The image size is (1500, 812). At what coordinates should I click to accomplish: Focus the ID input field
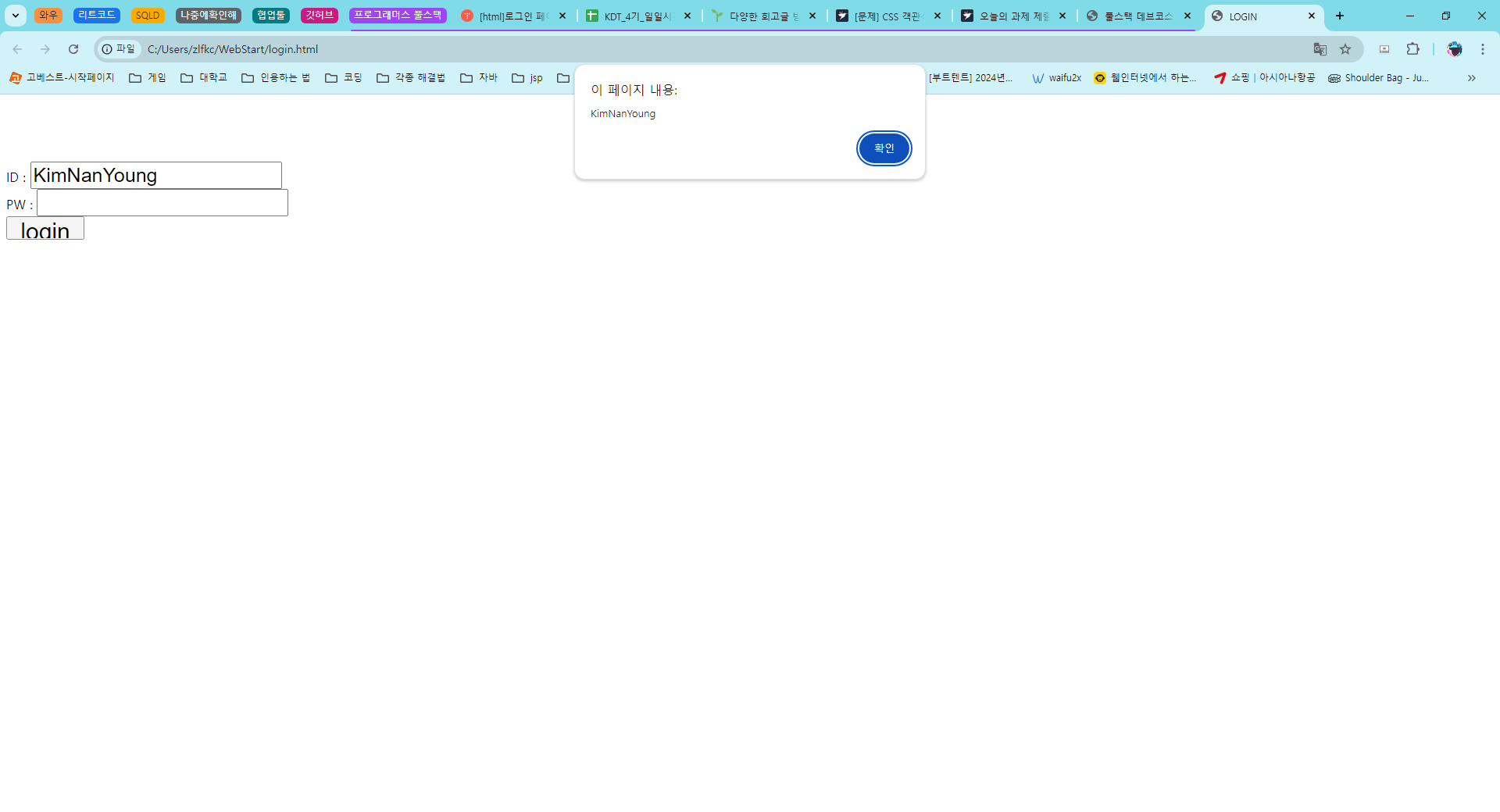coord(156,176)
